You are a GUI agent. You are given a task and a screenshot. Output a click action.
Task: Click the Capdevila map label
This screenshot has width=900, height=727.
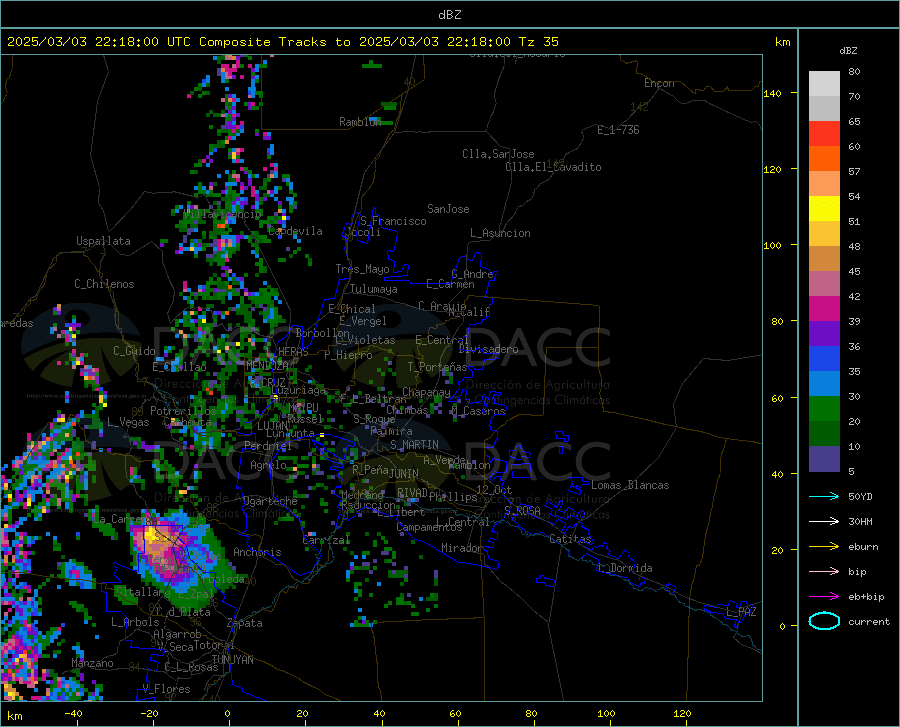coord(295,231)
